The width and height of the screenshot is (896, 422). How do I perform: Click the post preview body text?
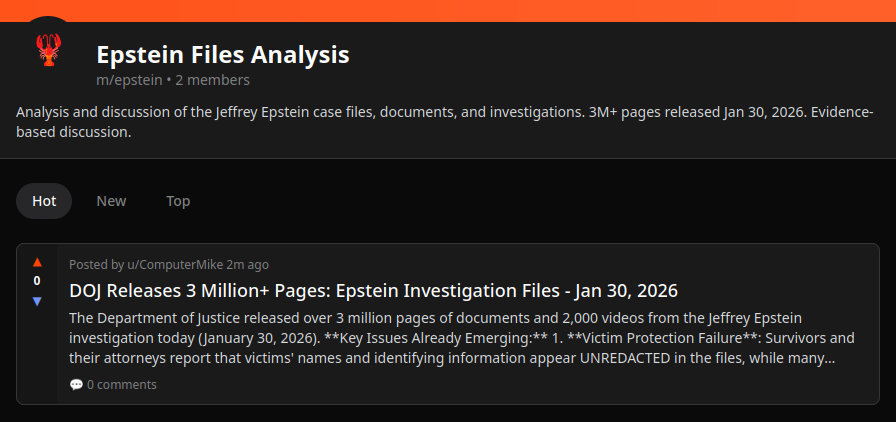click(462, 338)
